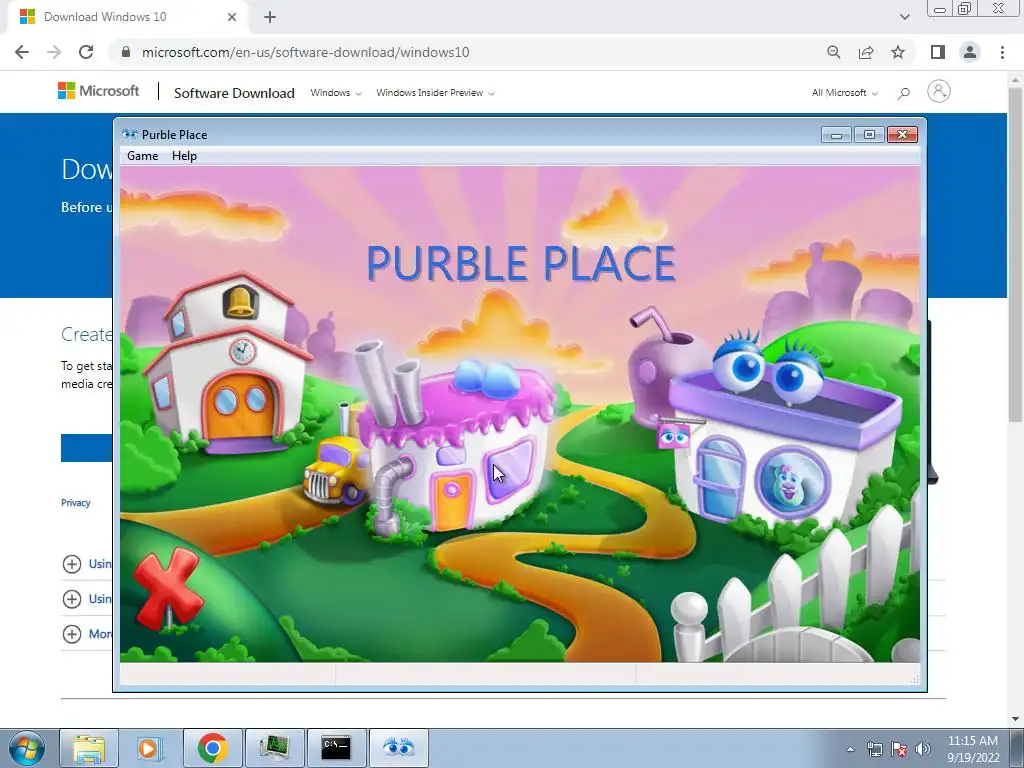Click the Microsoft logo
Screen dimensions: 1024x768
(x=99, y=91)
